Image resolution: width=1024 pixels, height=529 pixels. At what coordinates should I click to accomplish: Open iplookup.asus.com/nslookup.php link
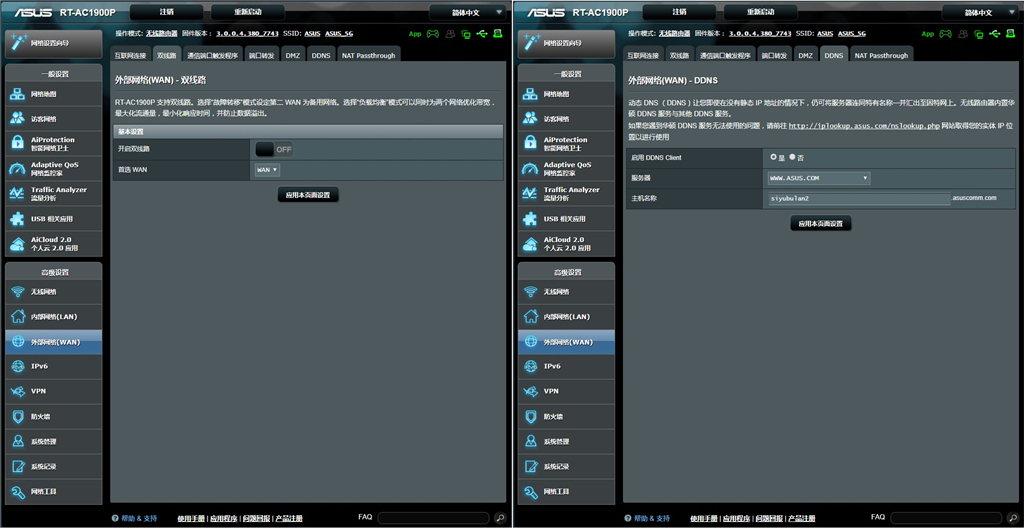click(865, 125)
